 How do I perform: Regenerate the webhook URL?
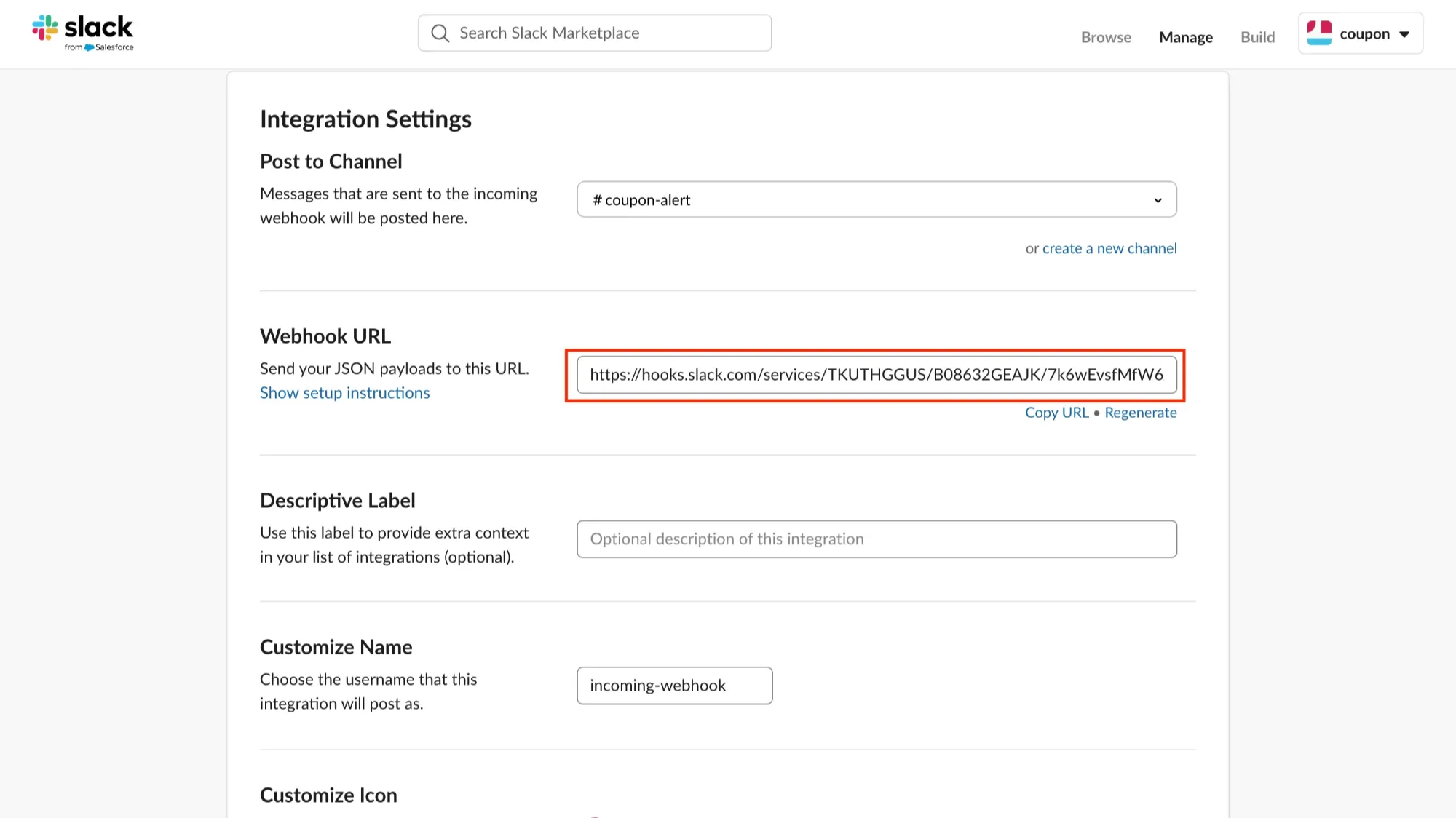pos(1140,413)
